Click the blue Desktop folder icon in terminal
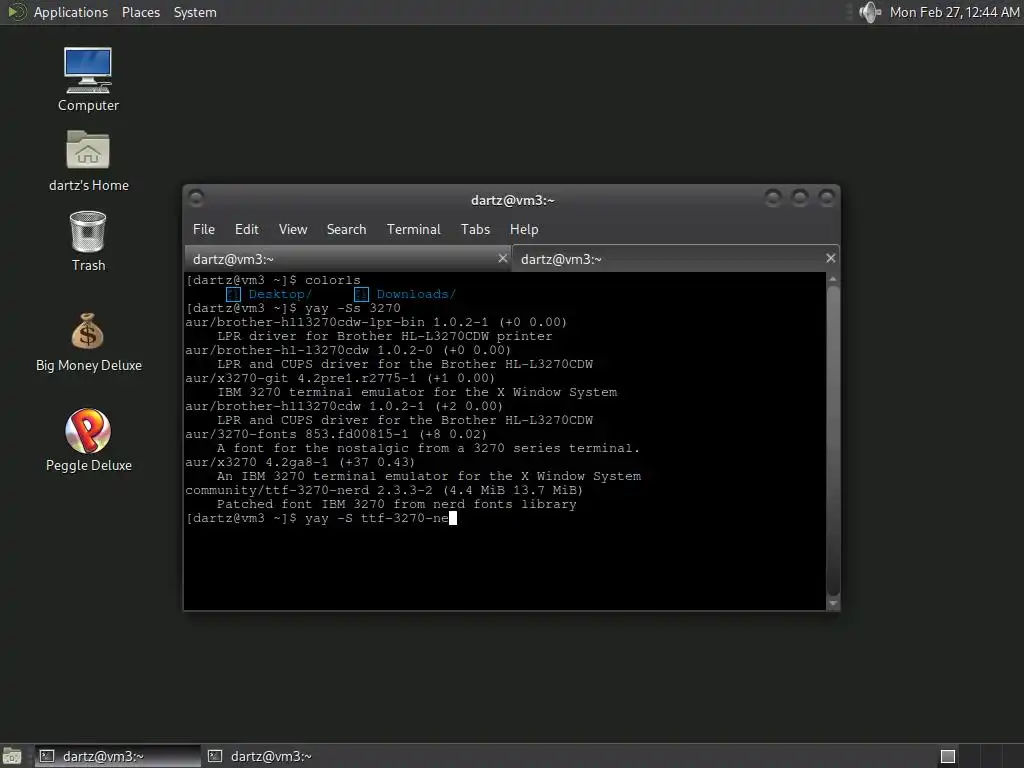This screenshot has width=1024, height=768. pos(233,295)
